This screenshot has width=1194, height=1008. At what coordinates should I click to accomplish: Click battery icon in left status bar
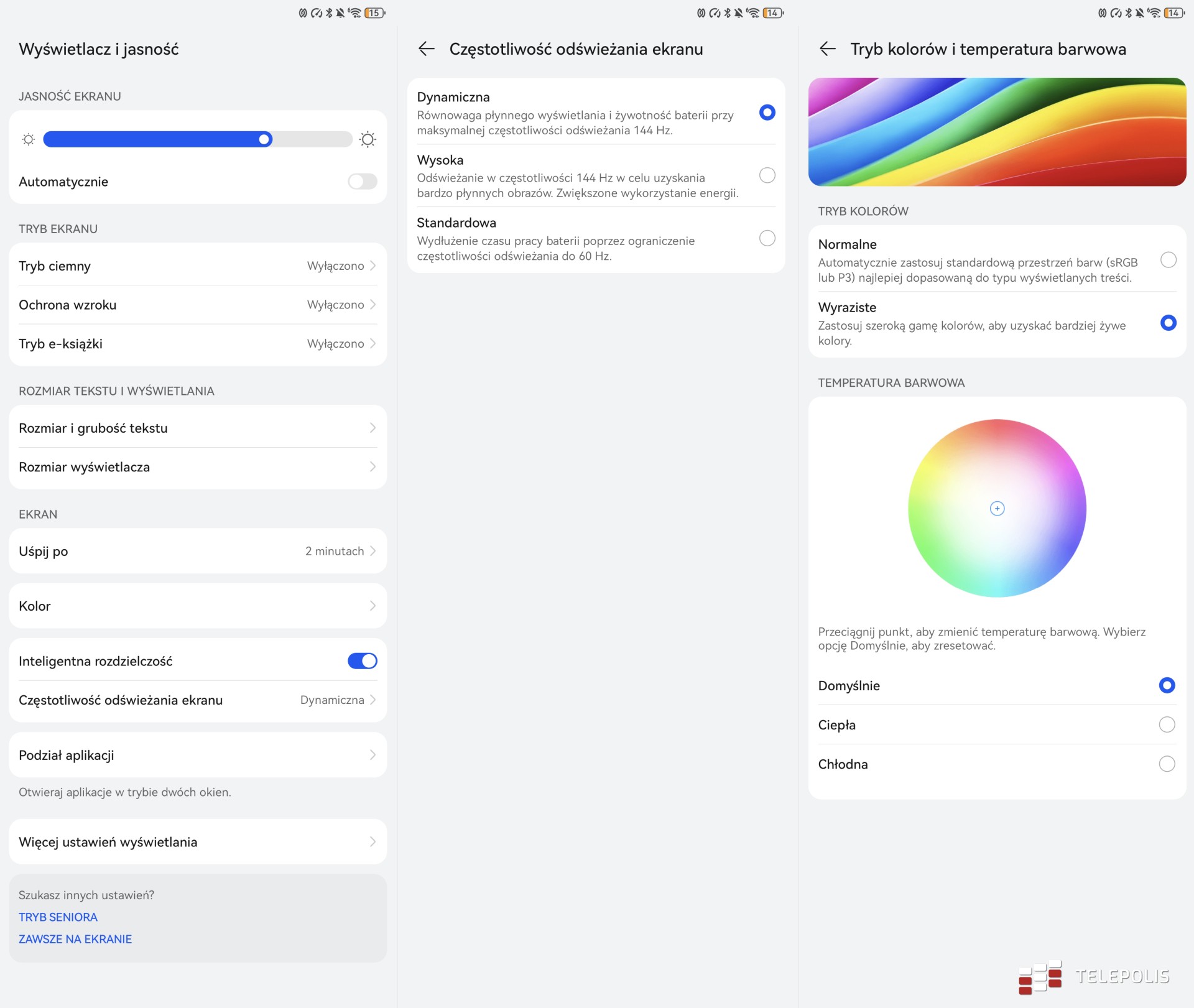[374, 12]
